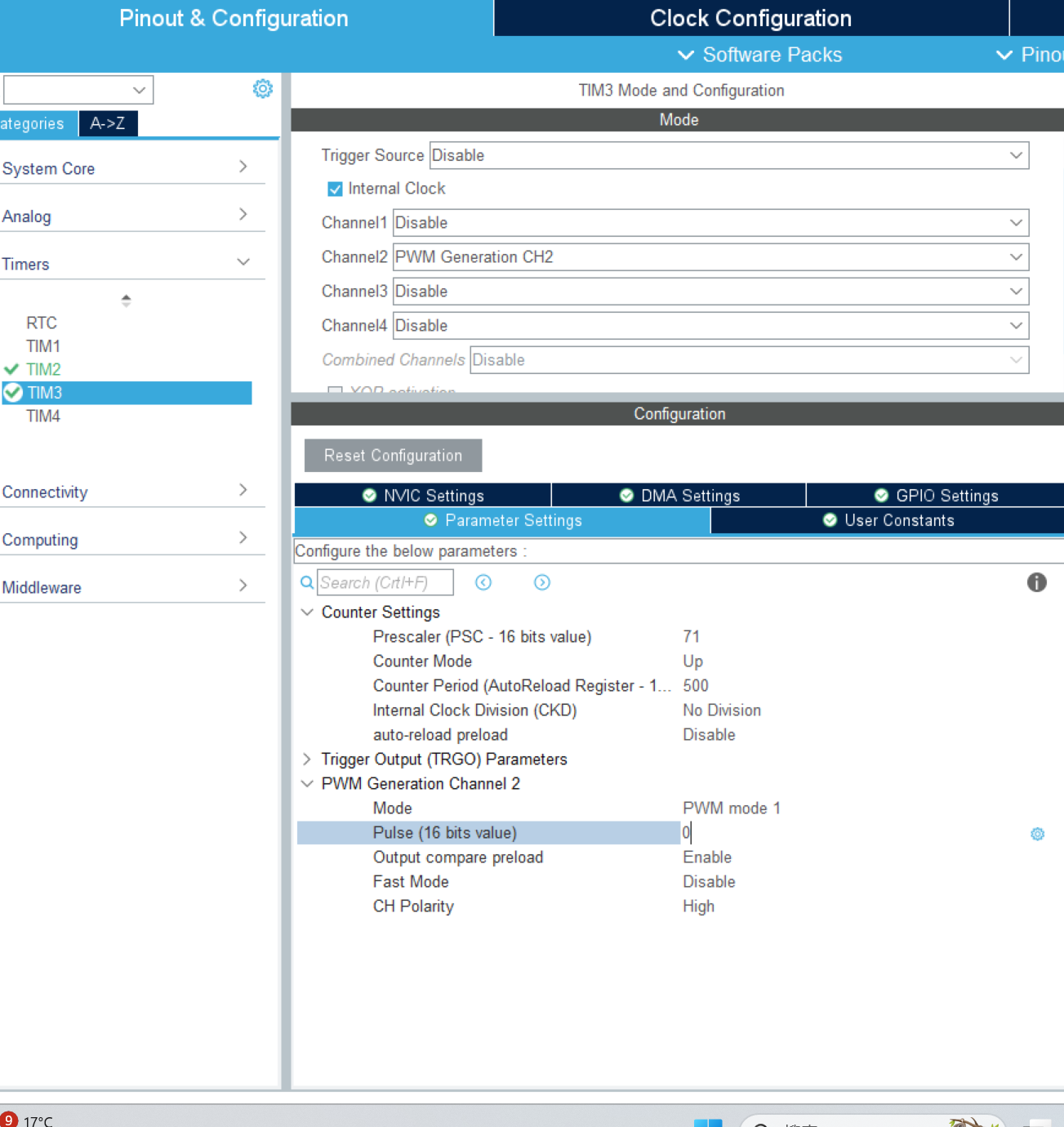Click the Internal Clock Division value

tap(722, 710)
